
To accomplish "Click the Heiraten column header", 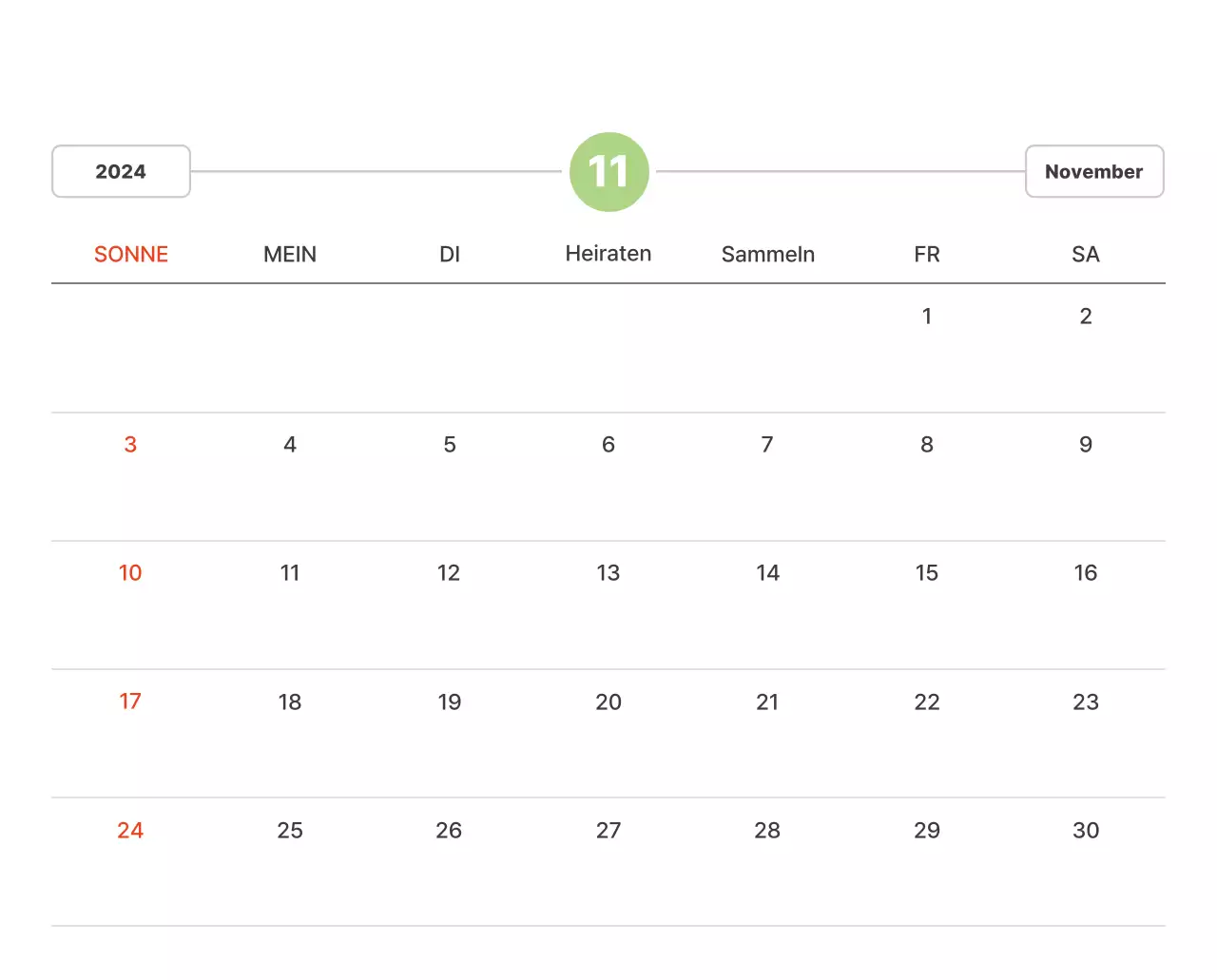I will coord(608,254).
